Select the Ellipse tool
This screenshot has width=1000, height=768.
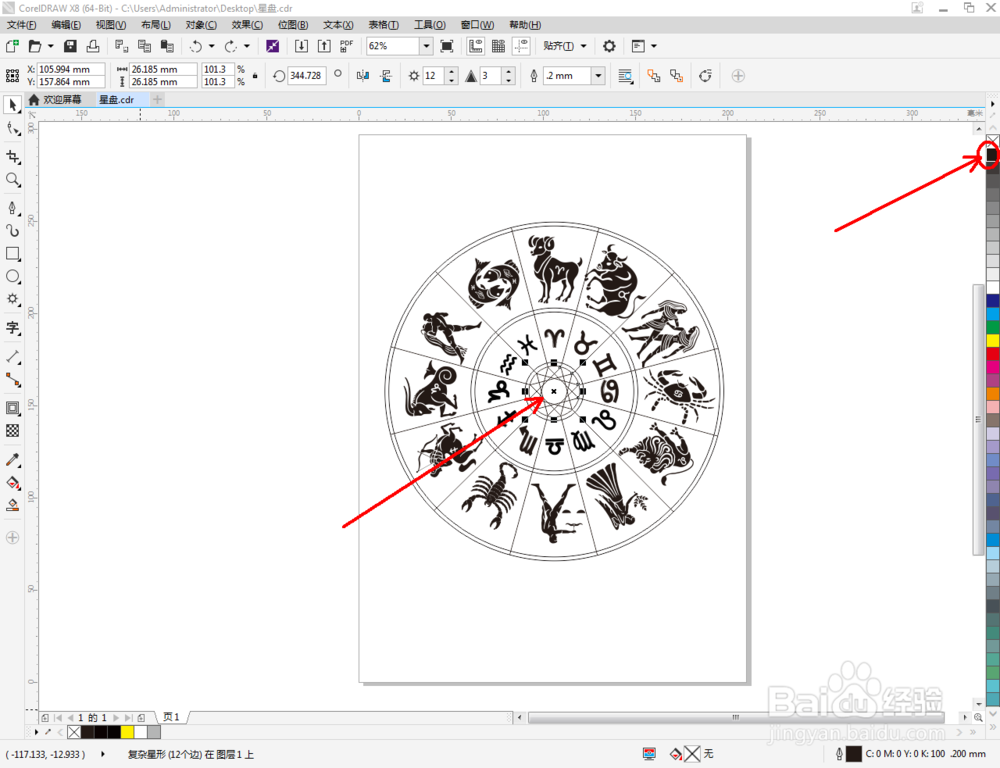[12, 276]
